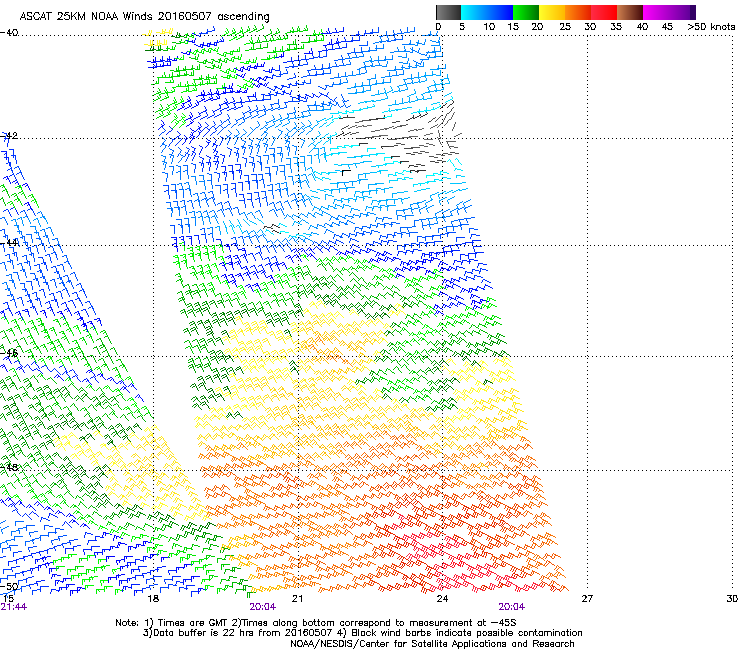Image resolution: width=740 pixels, height=650 pixels.
Task: Select the '27' longitude axis label
Action: pos(587,599)
